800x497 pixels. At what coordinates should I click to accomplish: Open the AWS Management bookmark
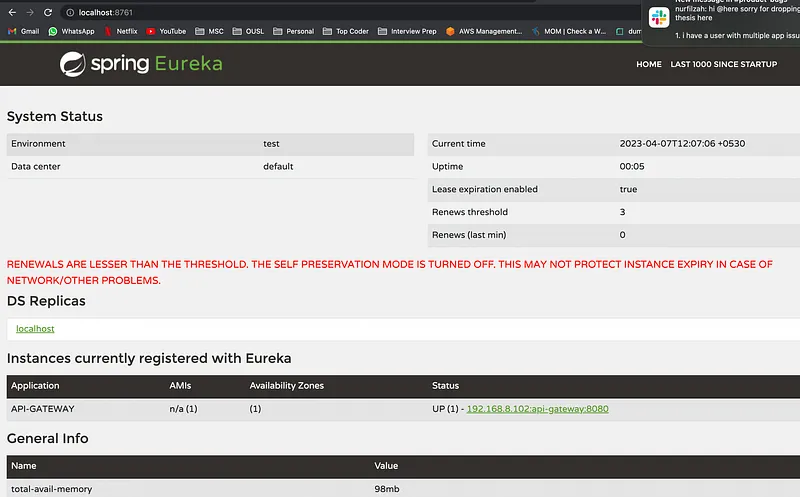pyautogui.click(x=484, y=31)
